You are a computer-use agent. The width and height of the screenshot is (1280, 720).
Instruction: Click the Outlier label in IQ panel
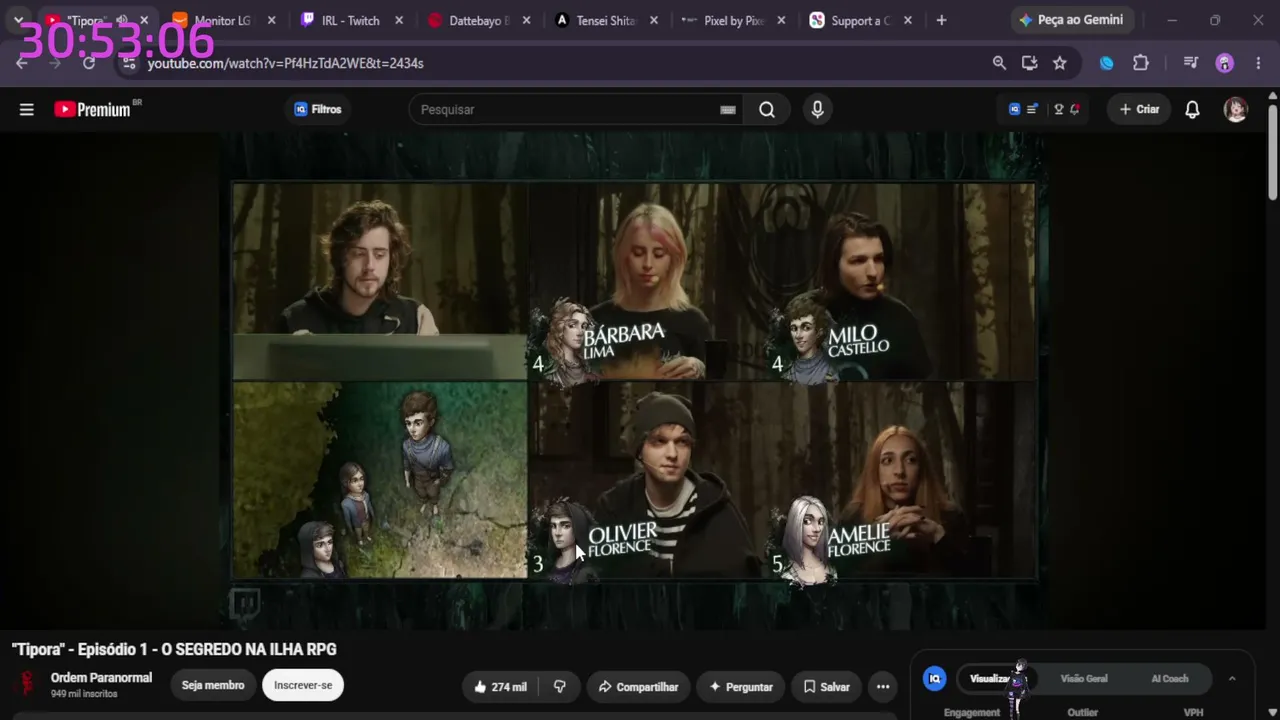point(1083,713)
